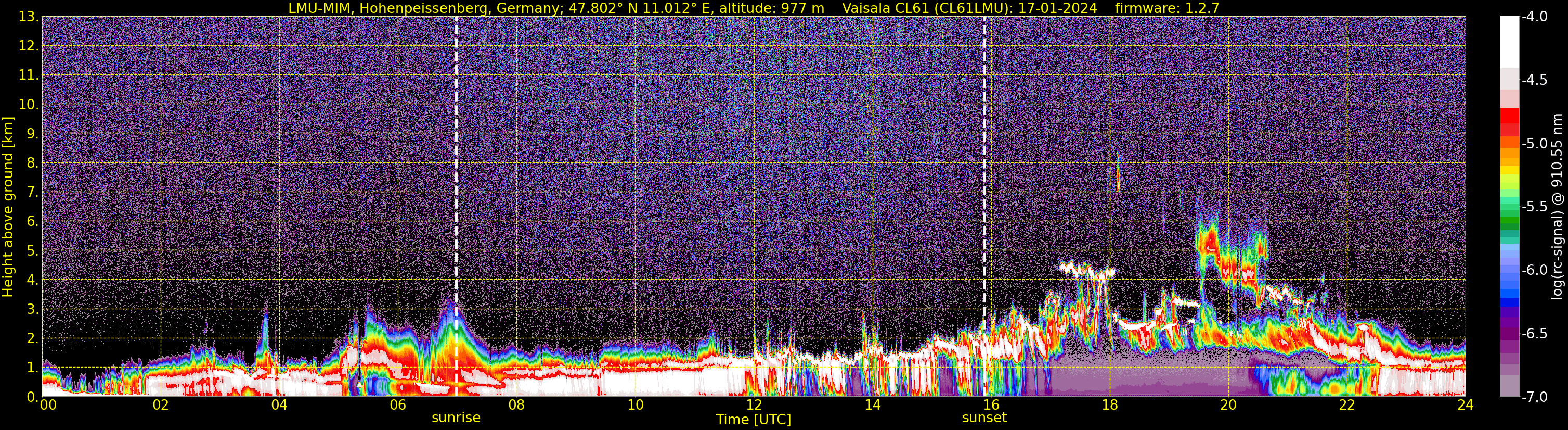Click the time axis tick label '14'
This screenshot has width=1568, height=430.
coord(873,405)
